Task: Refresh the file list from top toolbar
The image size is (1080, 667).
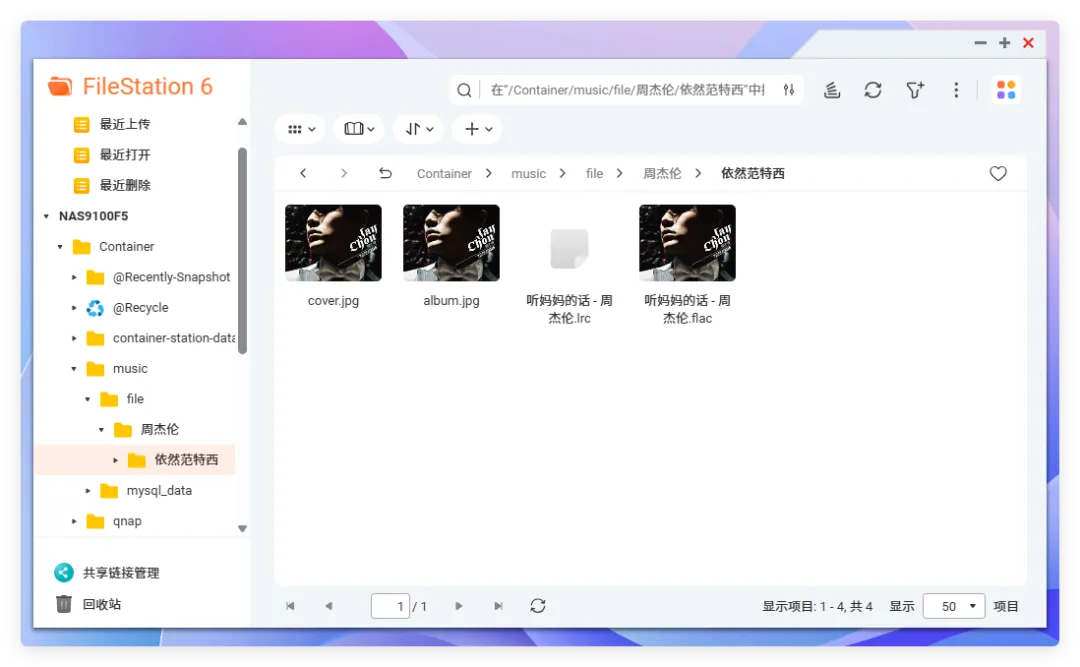Action: [873, 90]
